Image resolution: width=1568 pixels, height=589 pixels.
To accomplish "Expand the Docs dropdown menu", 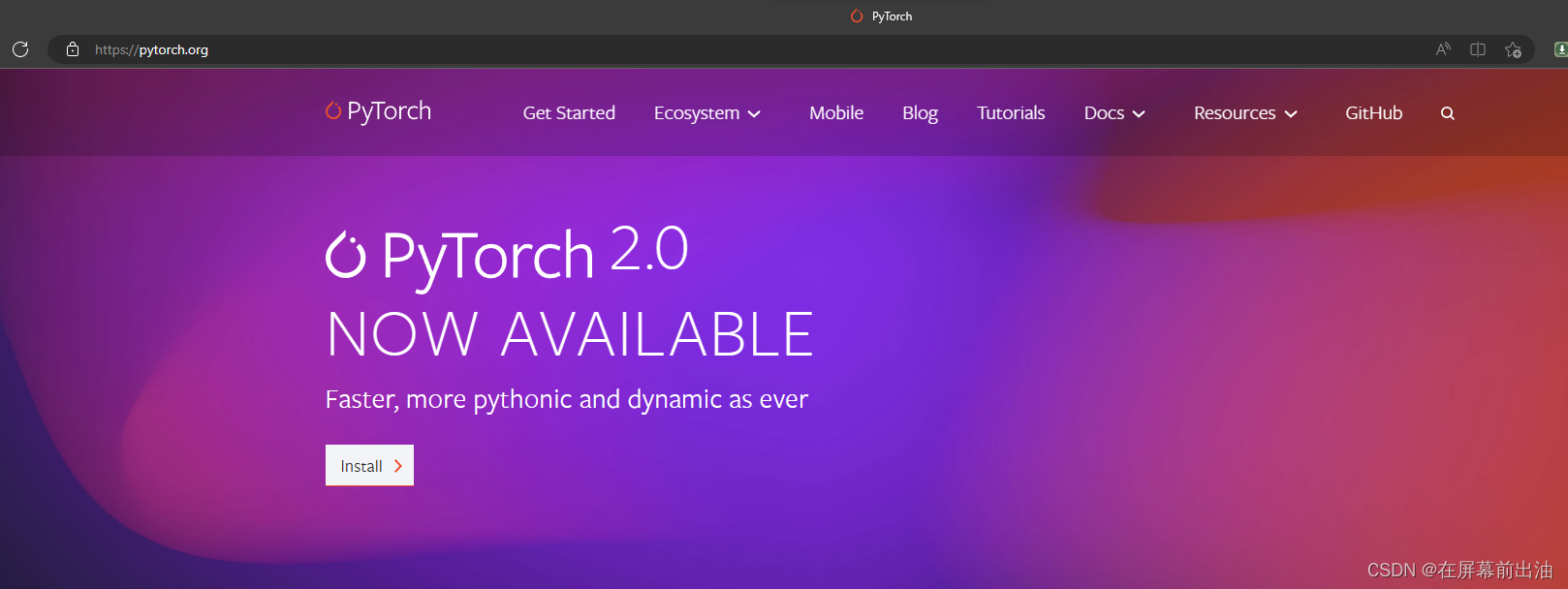I will (1114, 113).
